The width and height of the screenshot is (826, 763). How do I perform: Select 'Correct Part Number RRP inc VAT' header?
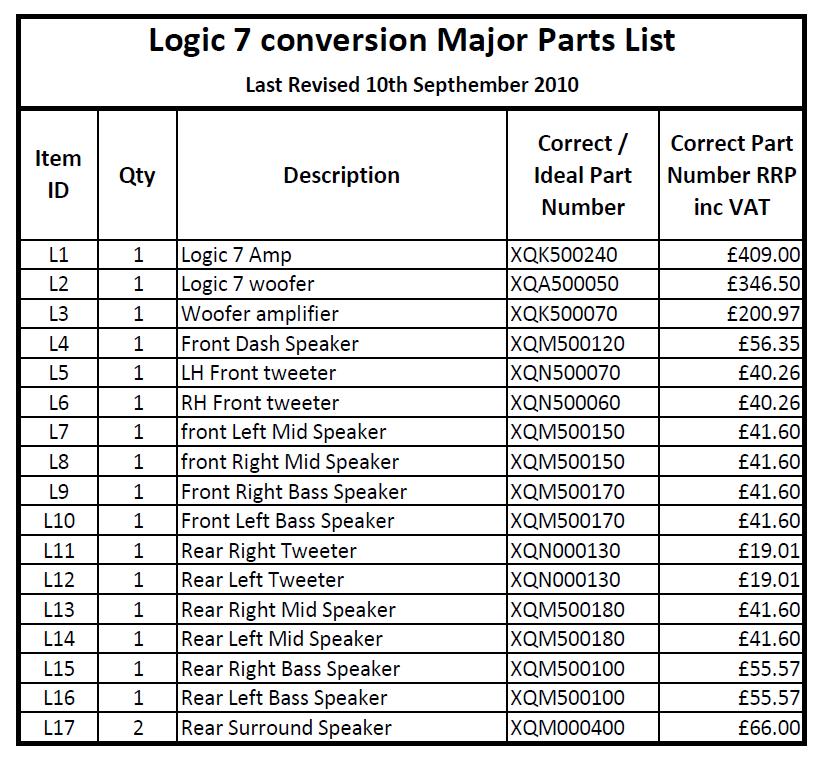pos(731,174)
